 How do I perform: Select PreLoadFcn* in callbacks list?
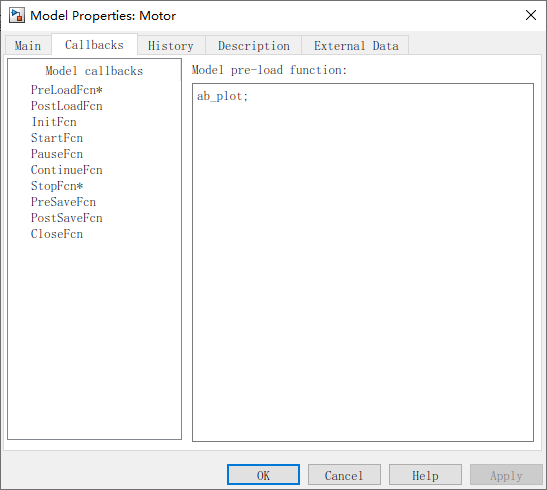[x=67, y=90]
